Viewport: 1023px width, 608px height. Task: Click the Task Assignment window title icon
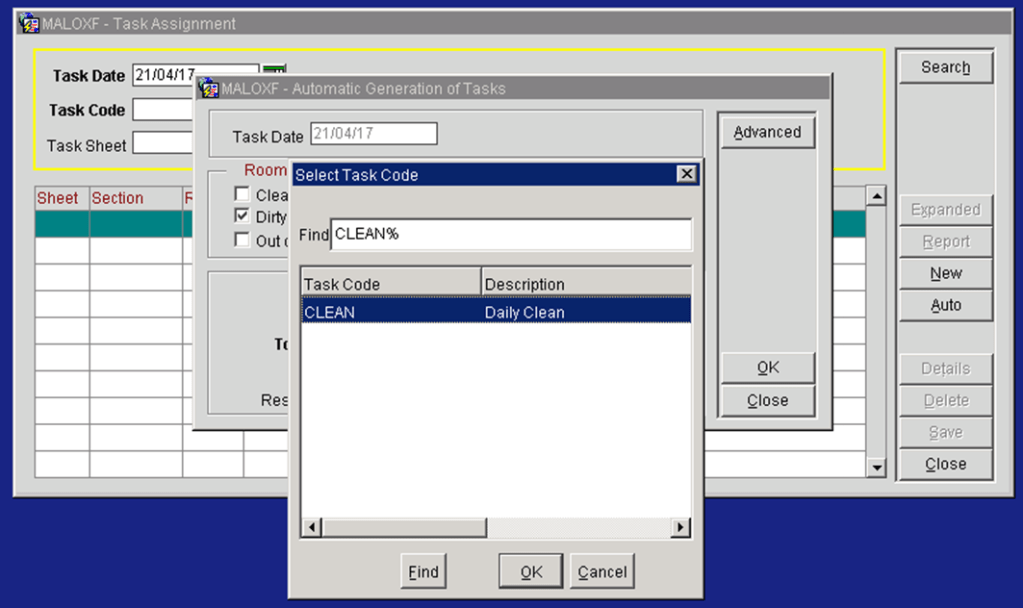(x=30, y=24)
